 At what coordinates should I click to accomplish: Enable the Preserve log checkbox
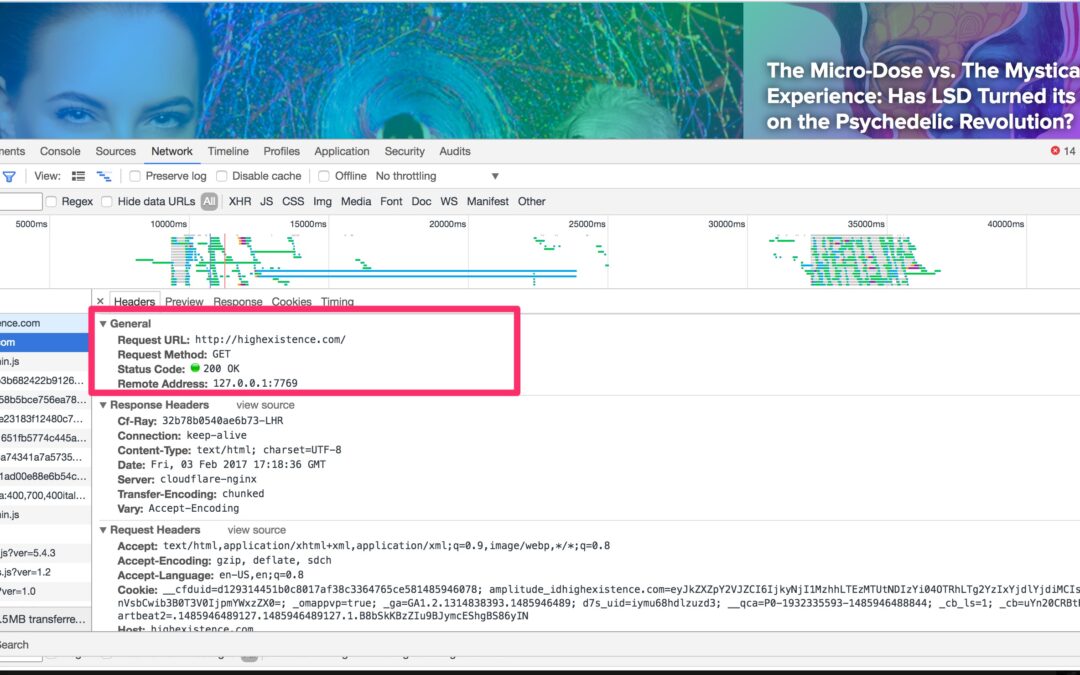pos(135,176)
